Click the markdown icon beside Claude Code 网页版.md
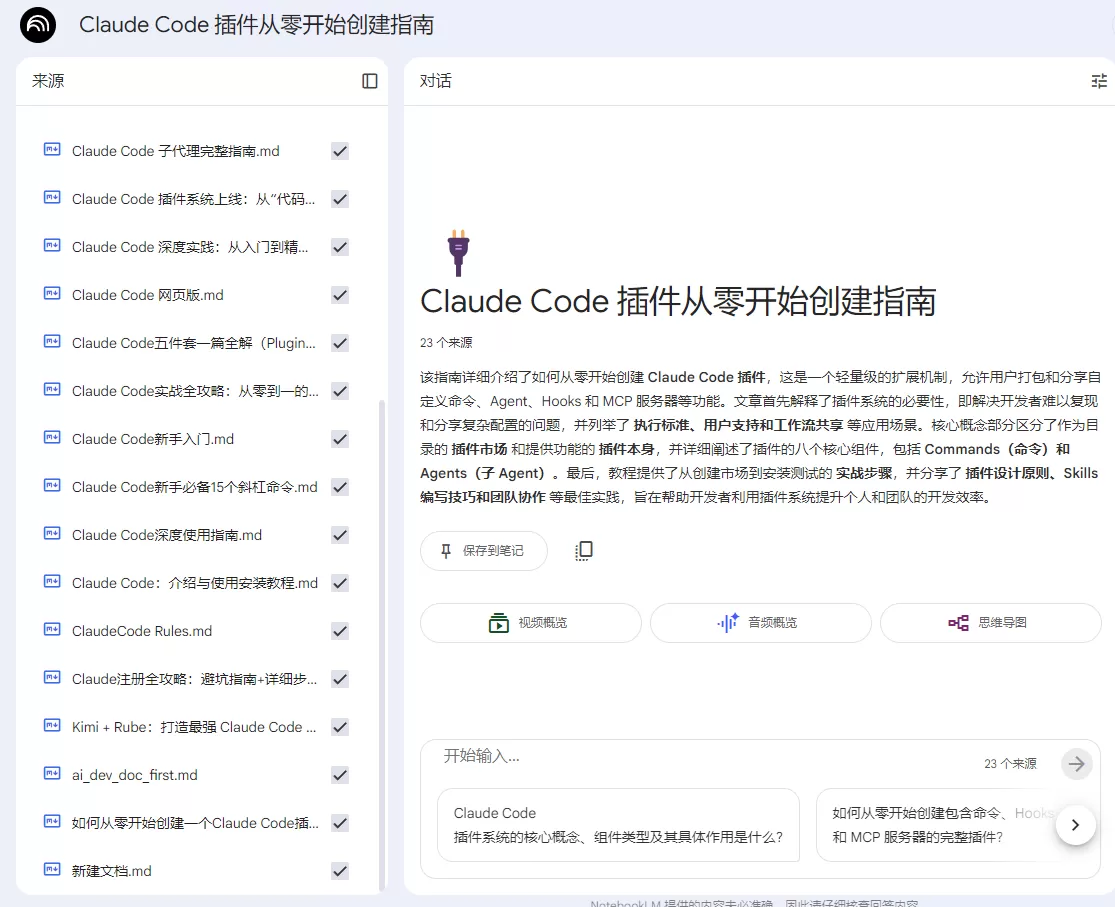This screenshot has width=1115, height=907. pyautogui.click(x=52, y=294)
